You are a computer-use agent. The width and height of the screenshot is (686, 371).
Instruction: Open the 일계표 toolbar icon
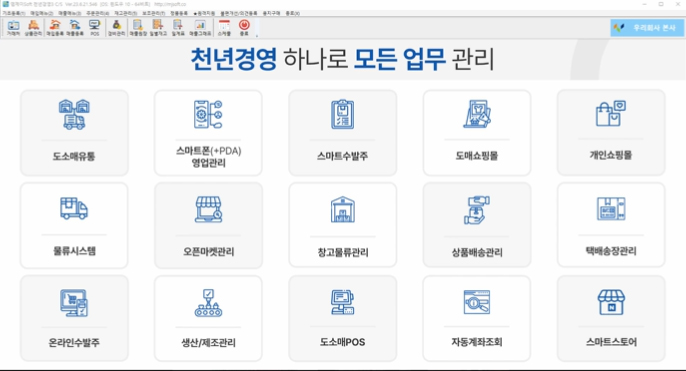(x=178, y=28)
